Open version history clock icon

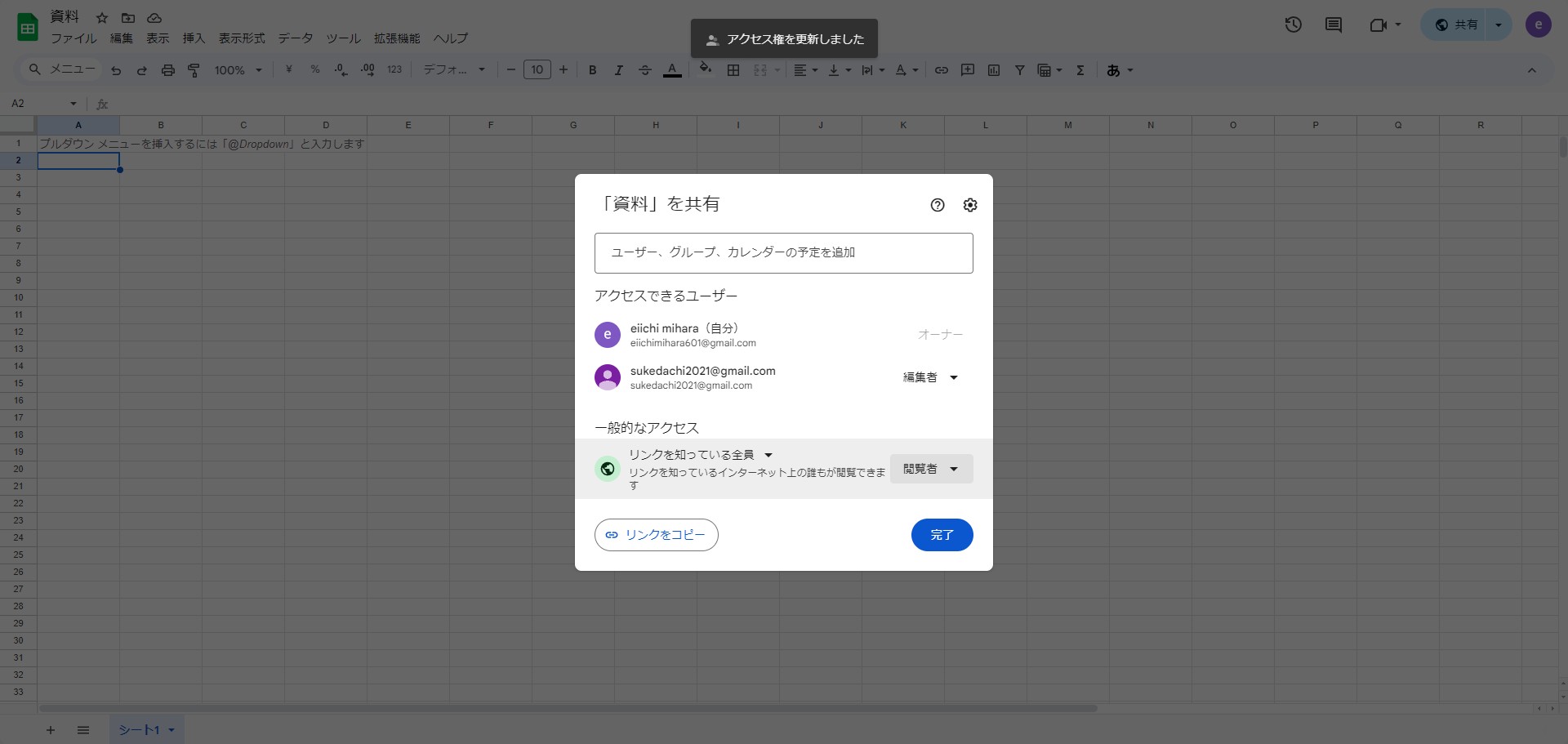(x=1293, y=25)
